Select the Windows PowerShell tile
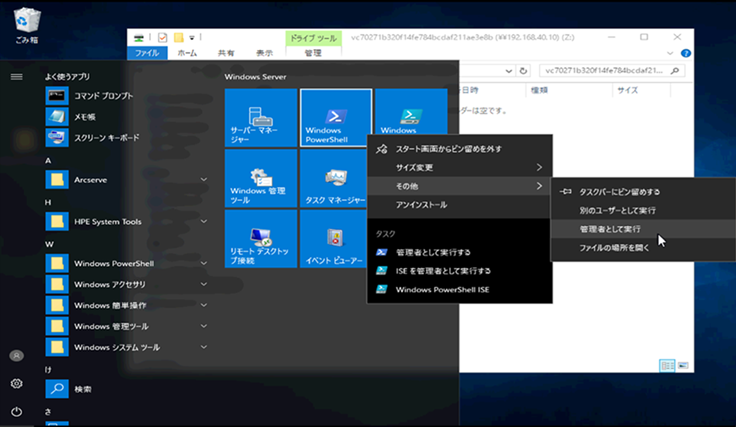Image resolution: width=736 pixels, height=427 pixels. coord(336,118)
